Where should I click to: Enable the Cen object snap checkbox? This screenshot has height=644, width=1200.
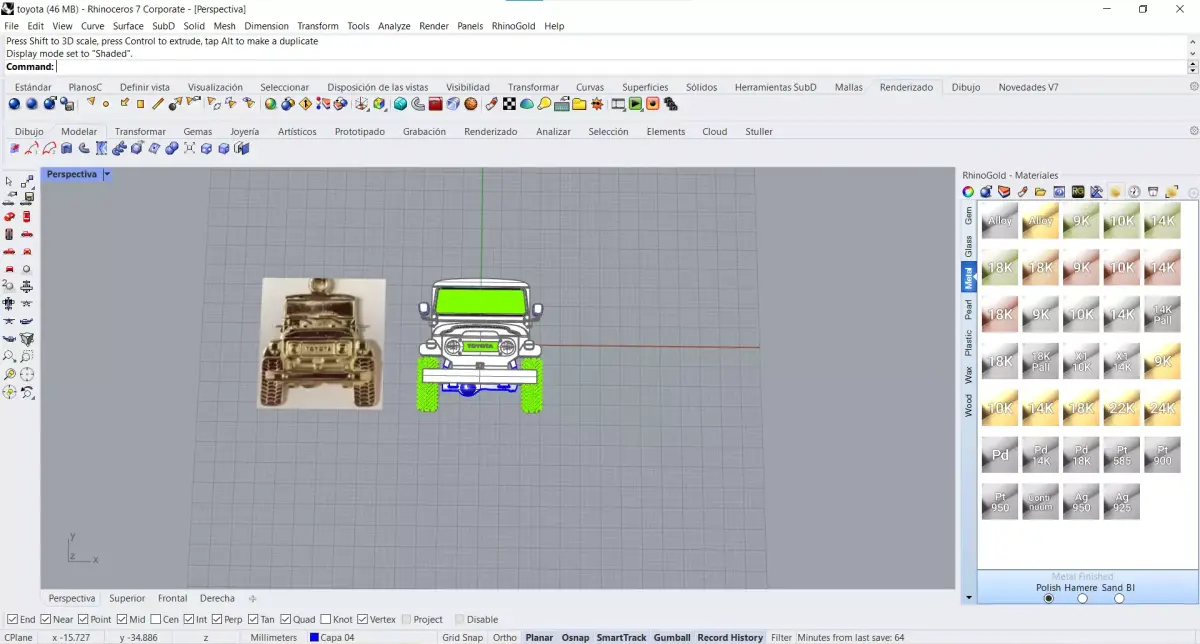pyautogui.click(x=156, y=619)
